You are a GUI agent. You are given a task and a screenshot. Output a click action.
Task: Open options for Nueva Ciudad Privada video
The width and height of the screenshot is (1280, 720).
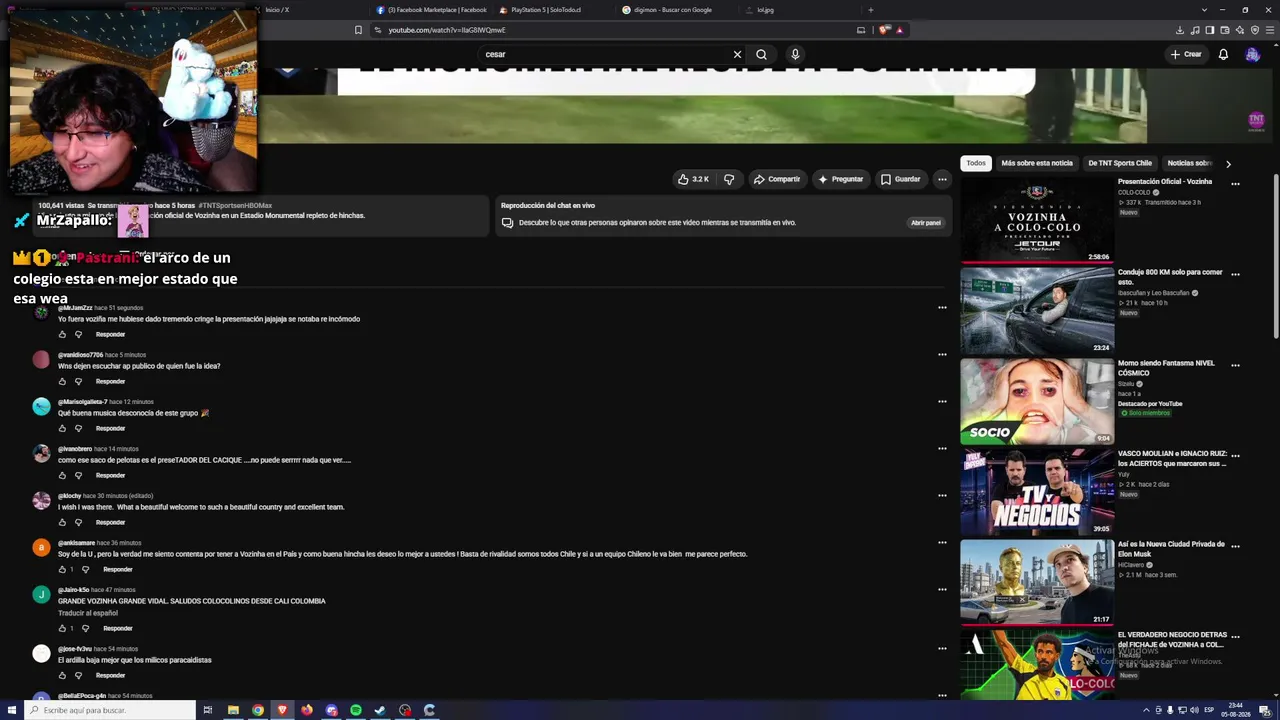[x=1235, y=546]
